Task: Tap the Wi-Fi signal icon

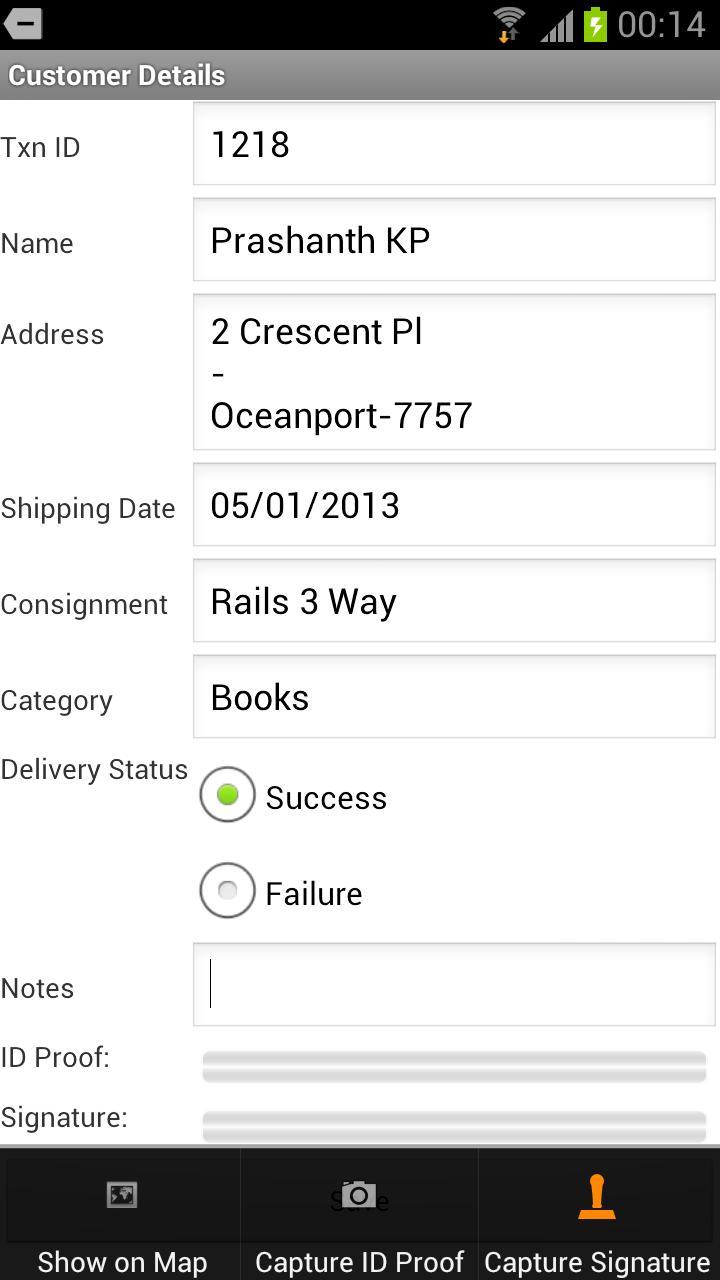Action: coord(509,24)
